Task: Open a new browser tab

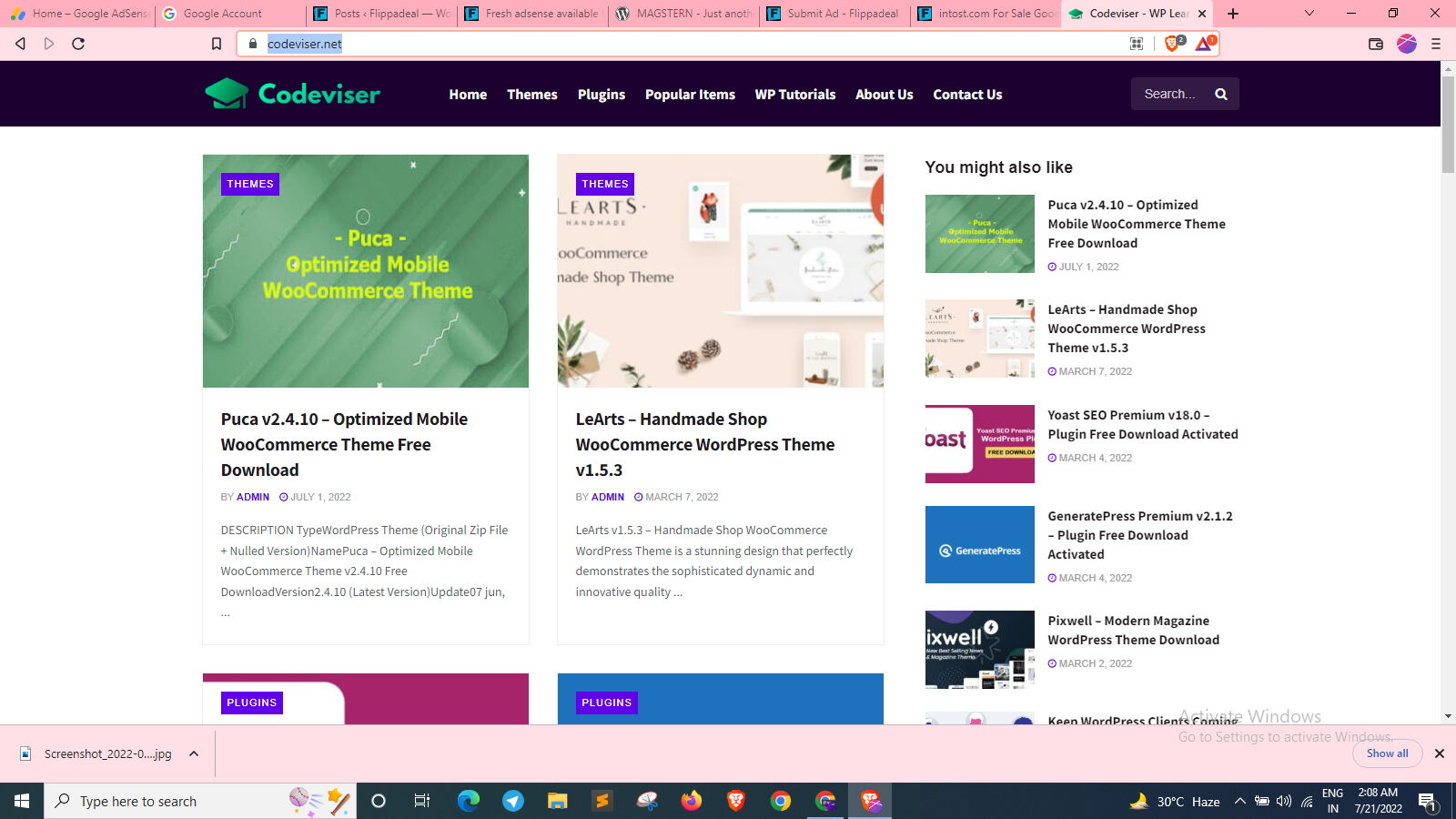Action: (1233, 14)
